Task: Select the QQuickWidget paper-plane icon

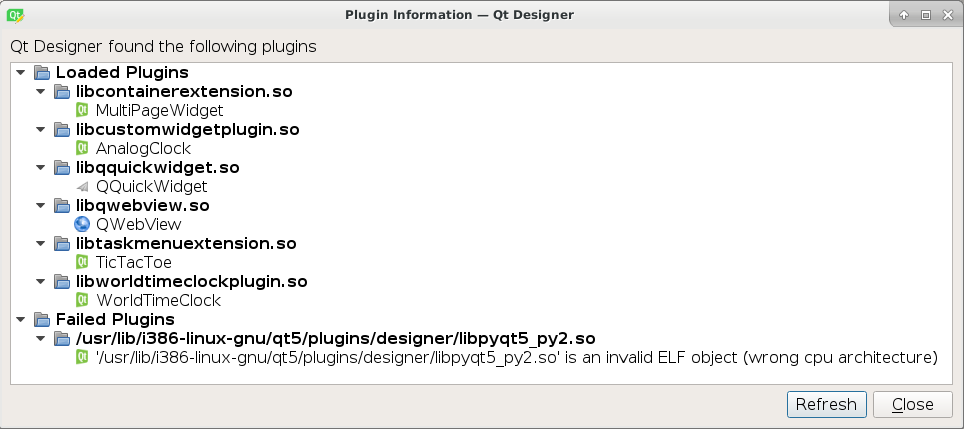Action: click(82, 186)
